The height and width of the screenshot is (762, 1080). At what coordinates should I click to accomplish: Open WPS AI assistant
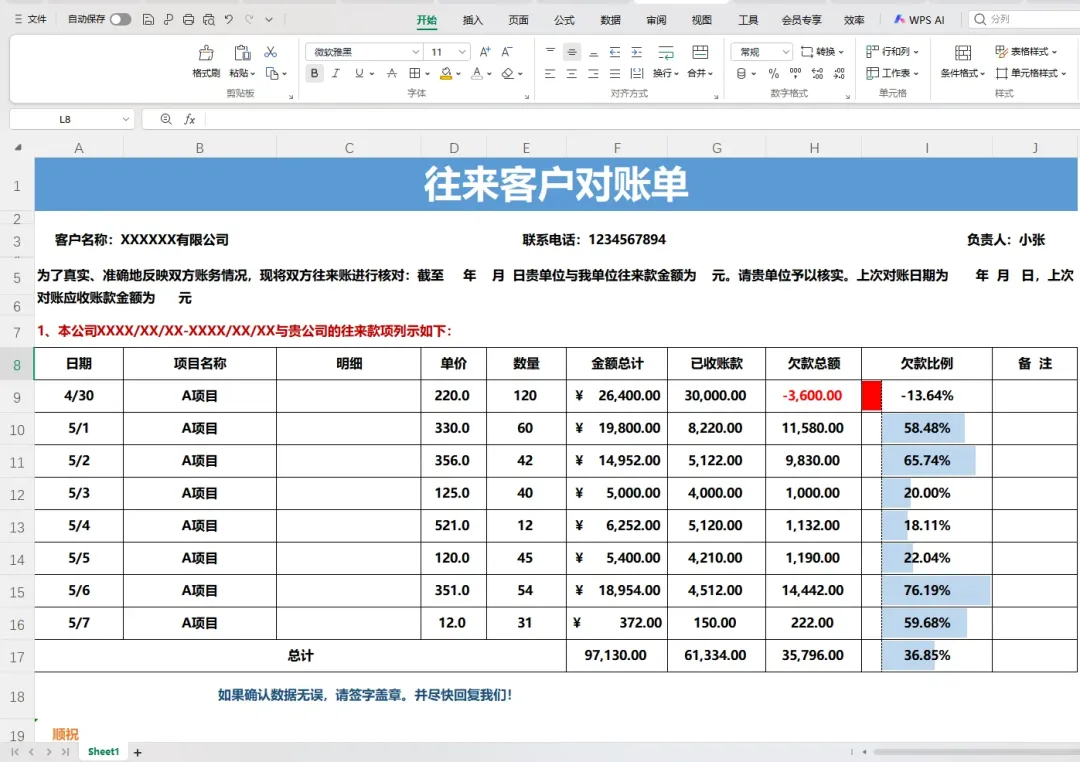(x=919, y=20)
